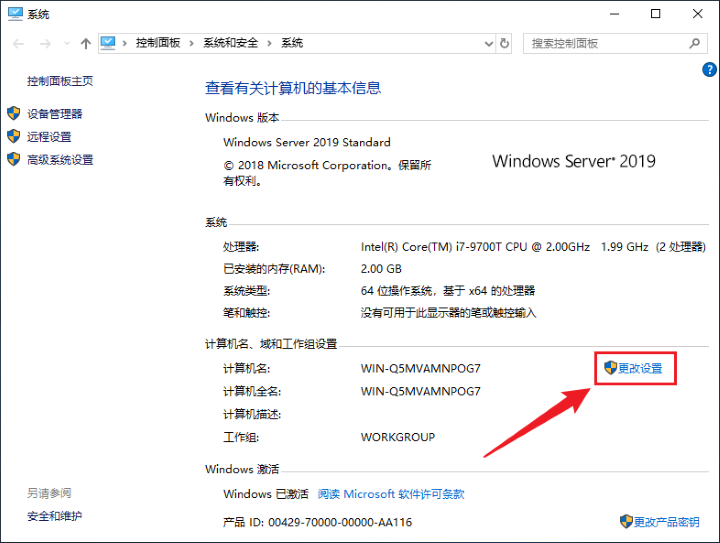Click the Back navigation arrow
720x543 pixels.
tap(18, 44)
